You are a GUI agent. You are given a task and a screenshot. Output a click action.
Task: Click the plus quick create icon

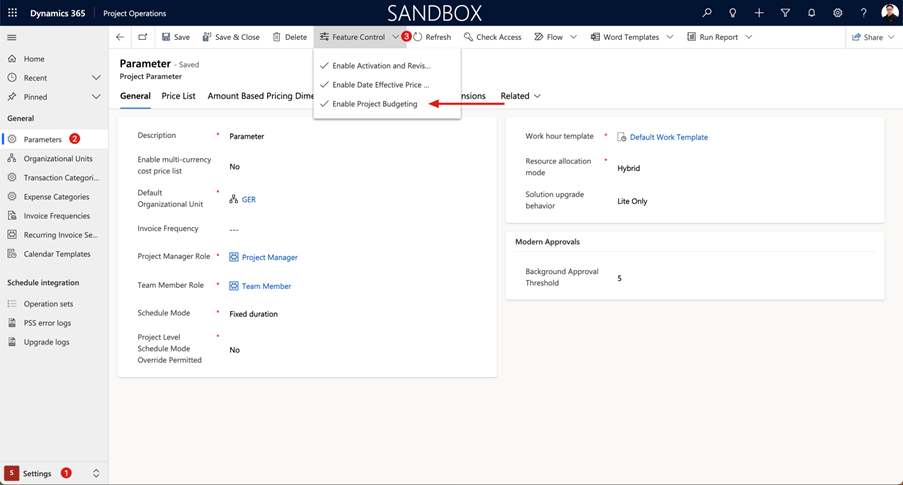click(x=759, y=13)
